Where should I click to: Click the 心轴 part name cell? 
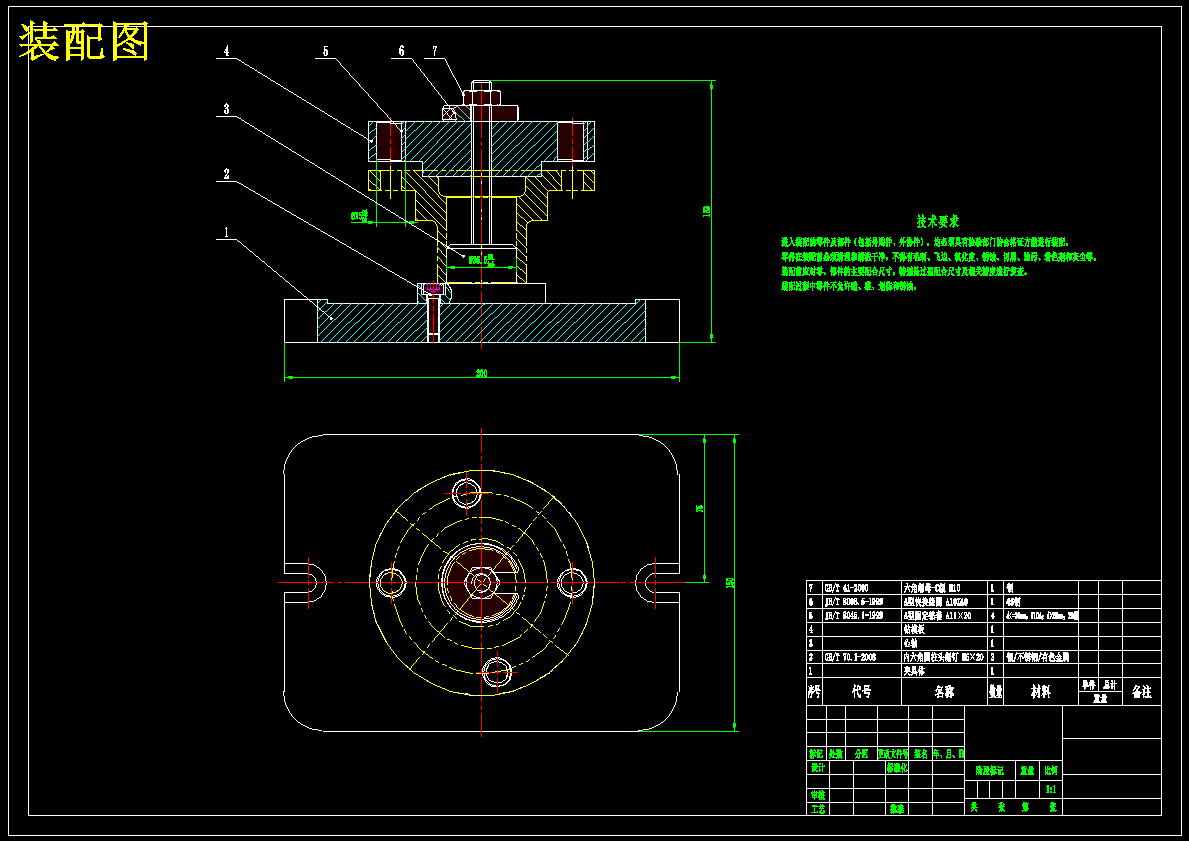click(944, 643)
